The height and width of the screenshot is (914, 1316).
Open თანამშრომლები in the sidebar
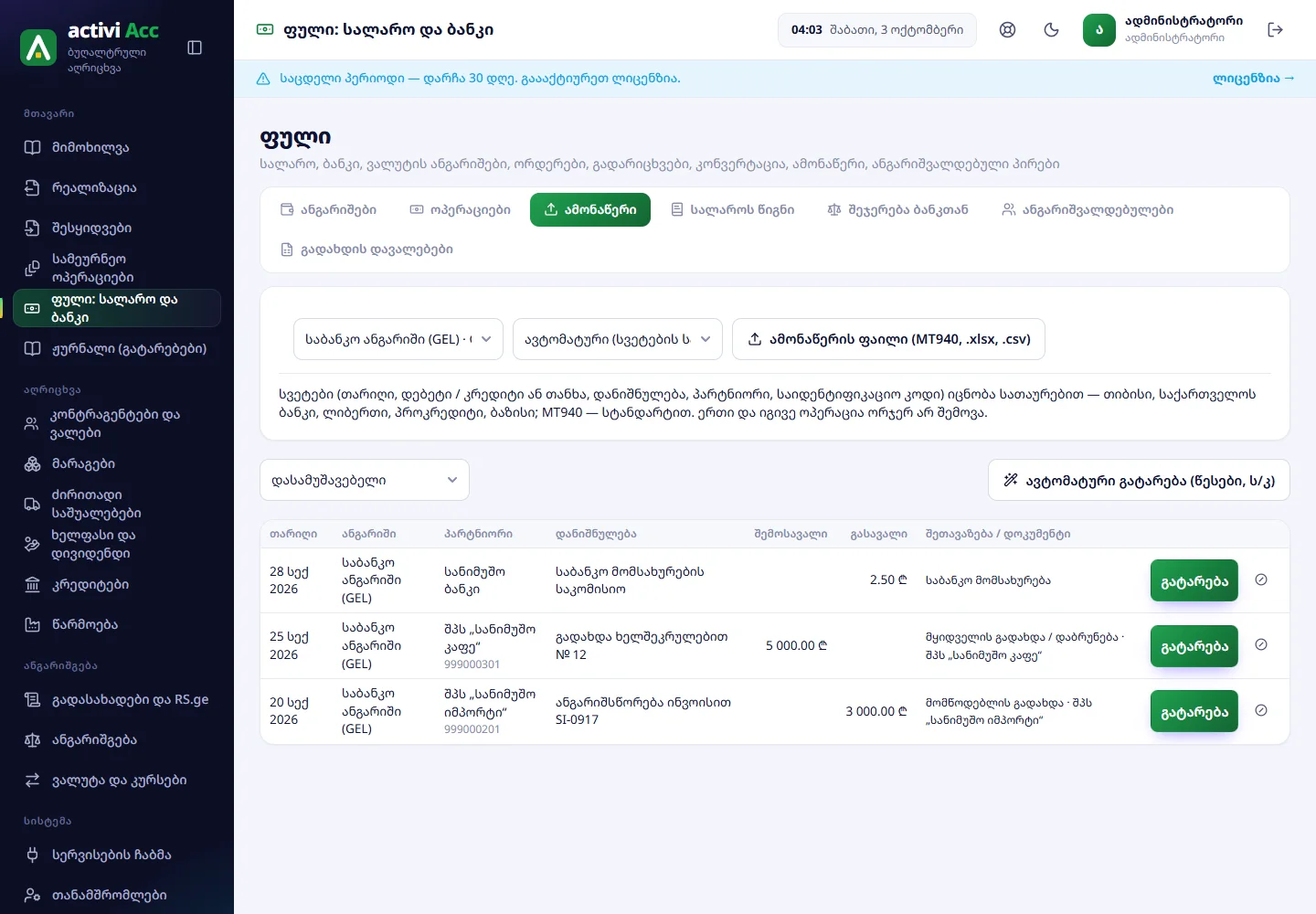click(117, 895)
